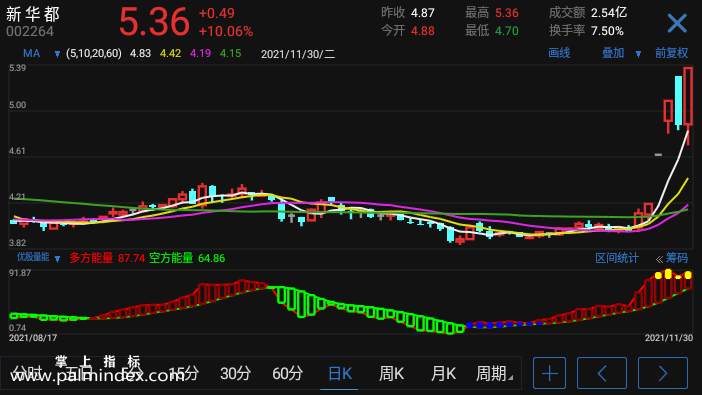This screenshot has height=395, width=702.
Task: Select the 月K tab
Action: click(443, 373)
